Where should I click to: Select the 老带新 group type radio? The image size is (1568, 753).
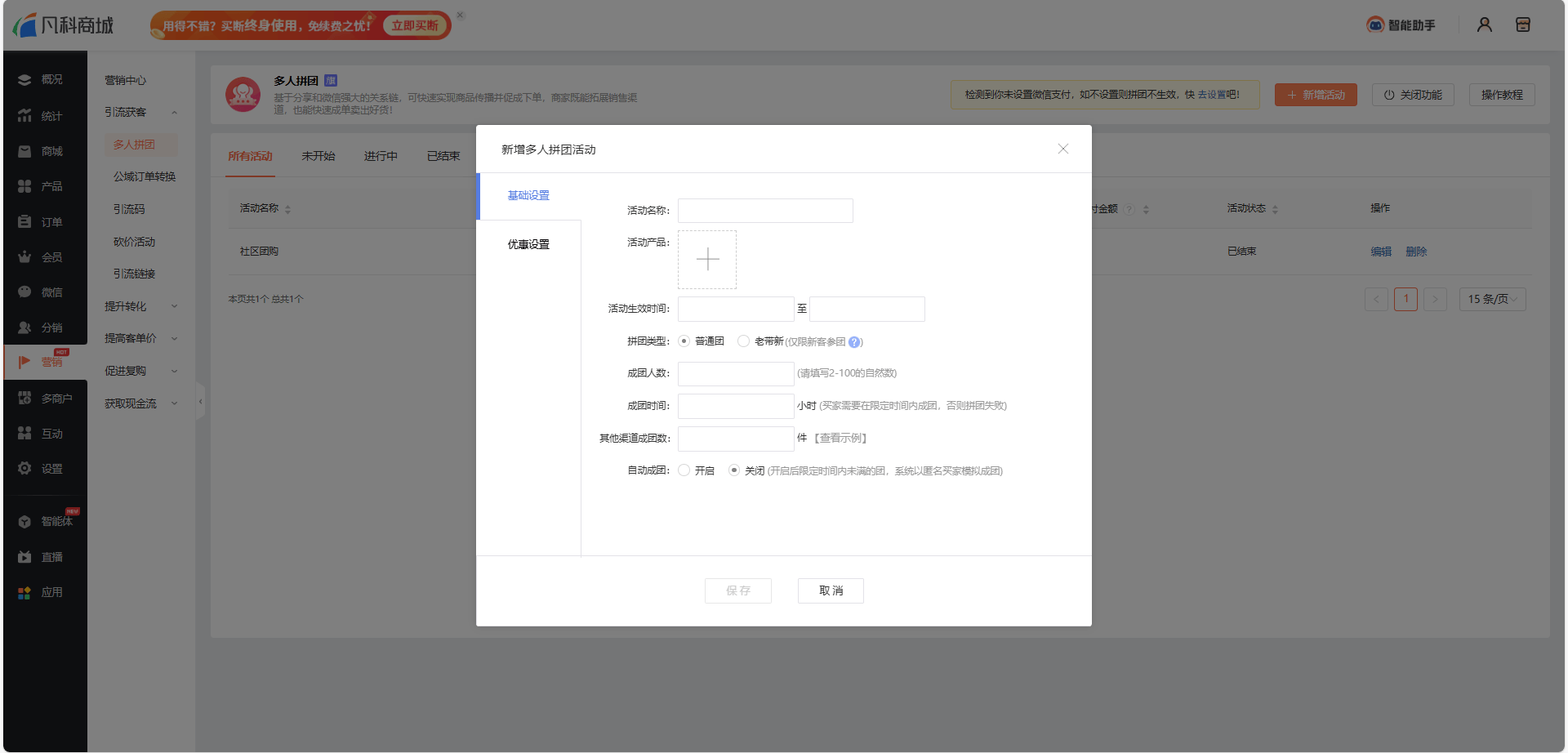coord(743,341)
